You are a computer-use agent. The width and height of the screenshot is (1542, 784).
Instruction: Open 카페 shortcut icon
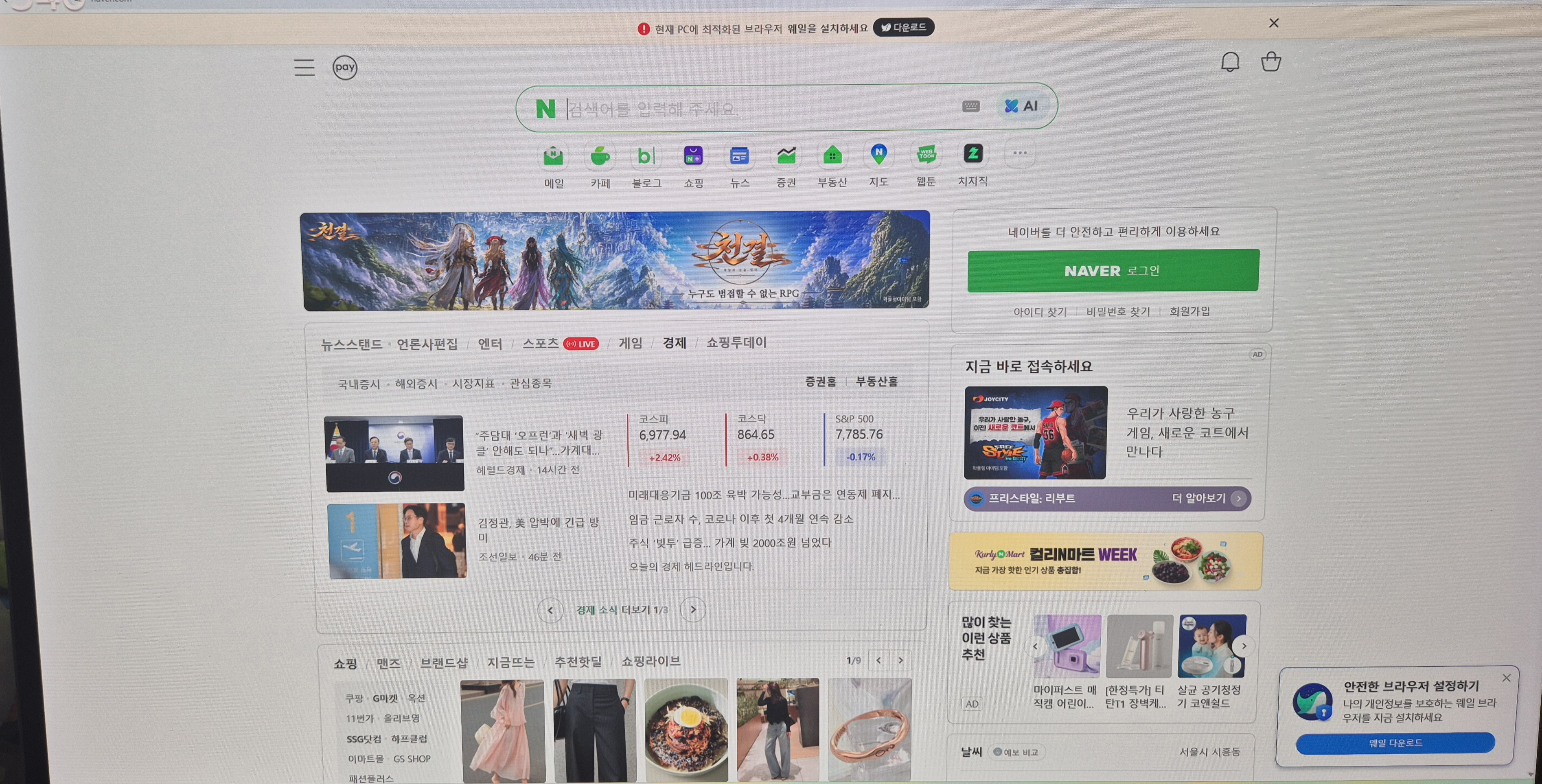coord(600,156)
